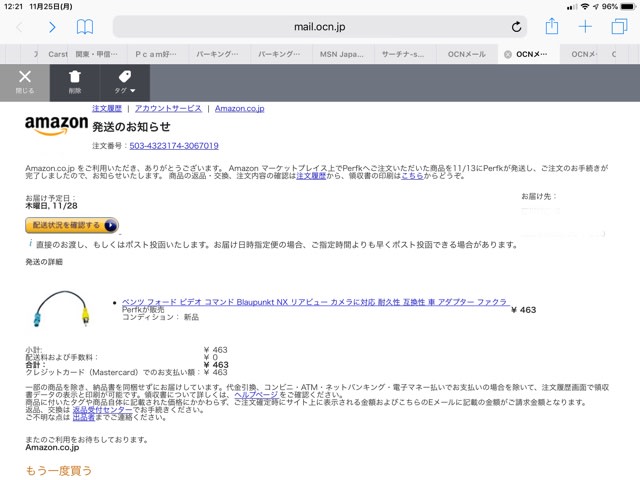Screen dimensions: 640x480
Task: Click the info i icon beside delivery note
Action: pos(30,243)
